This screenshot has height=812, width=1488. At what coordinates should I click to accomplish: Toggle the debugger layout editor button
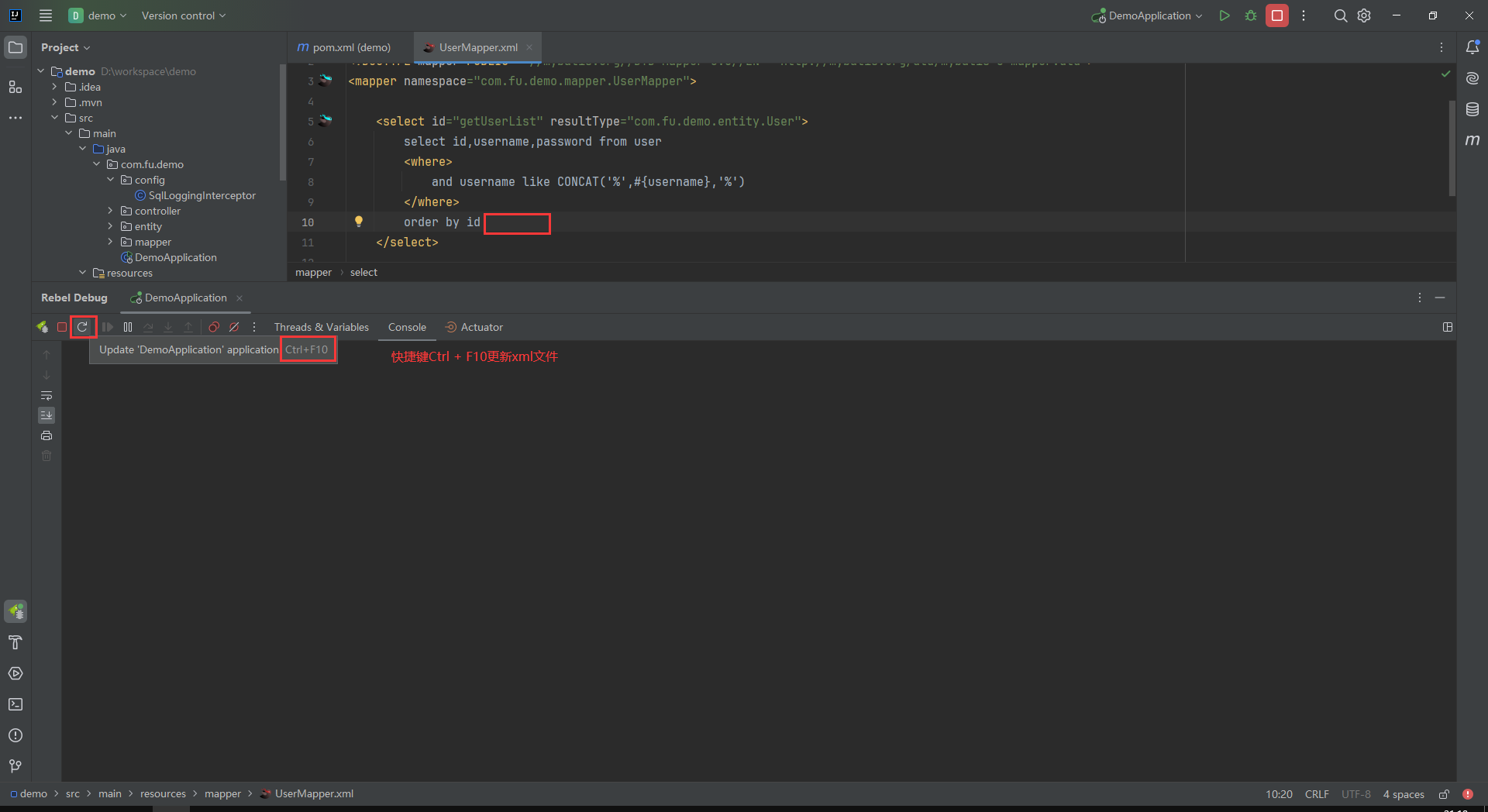pyautogui.click(x=1448, y=327)
